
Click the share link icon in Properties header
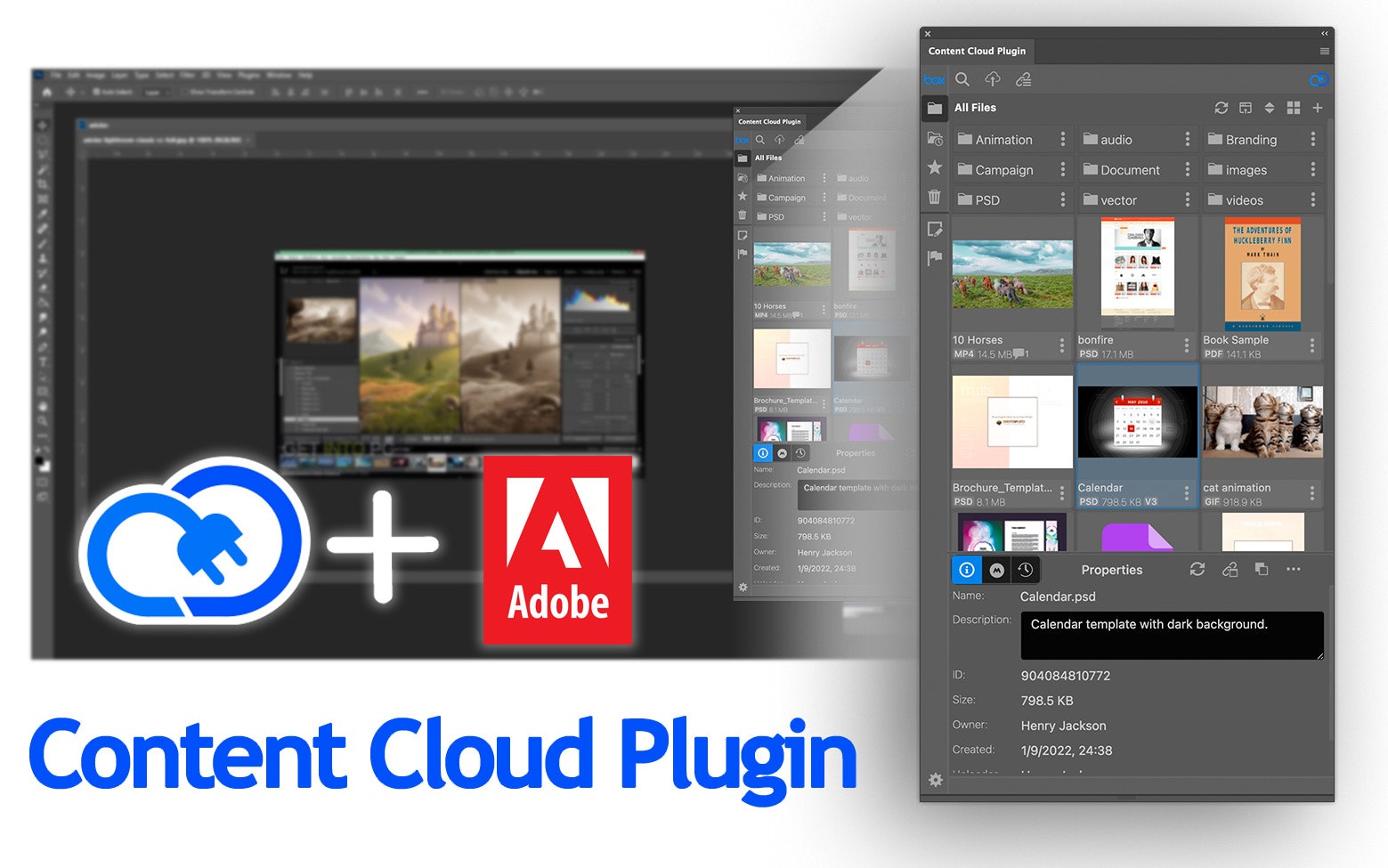pyautogui.click(x=1230, y=569)
